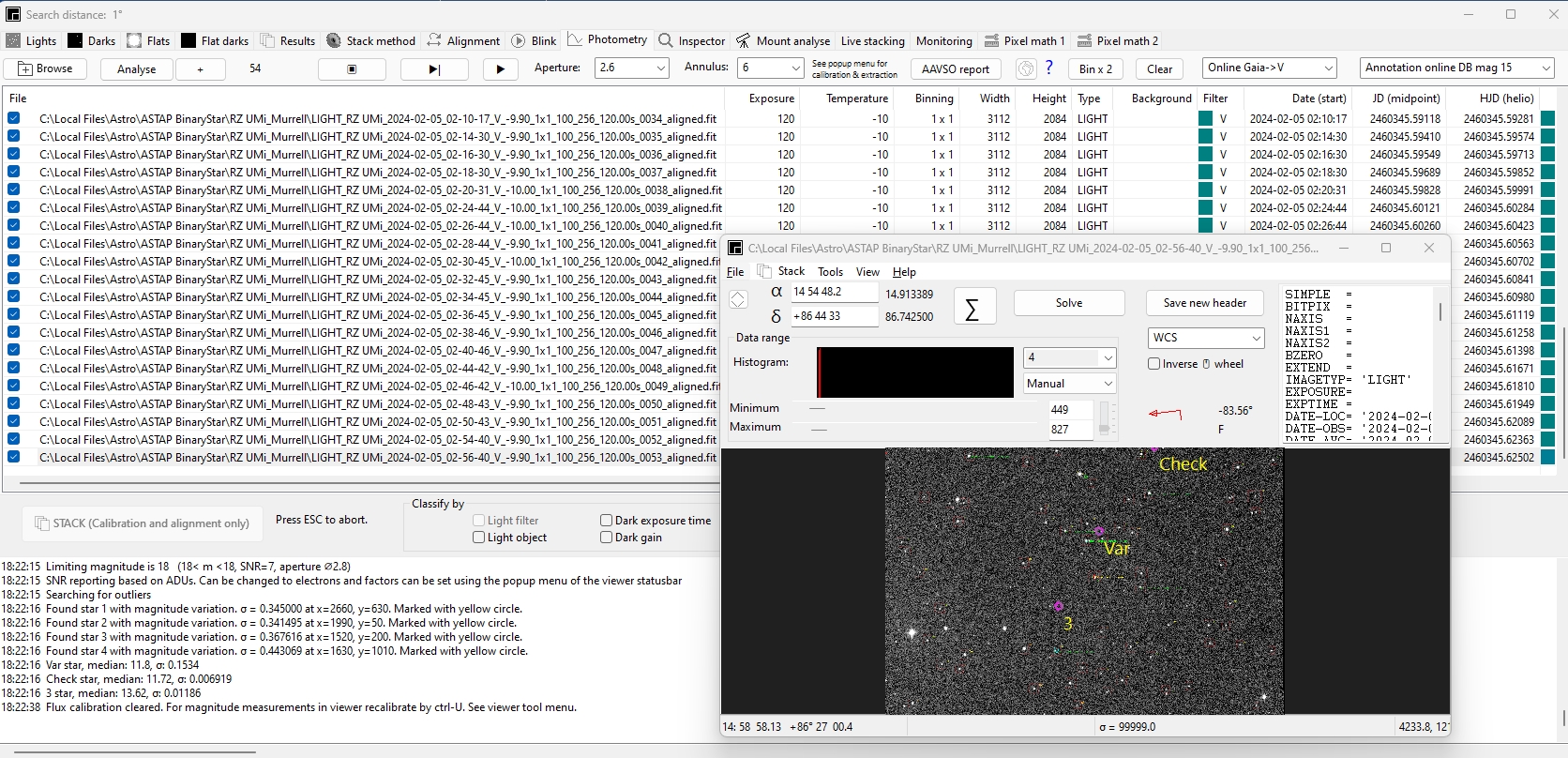Viewport: 1568px width, 758px height.
Task: Open the Lights tab
Action: point(32,40)
